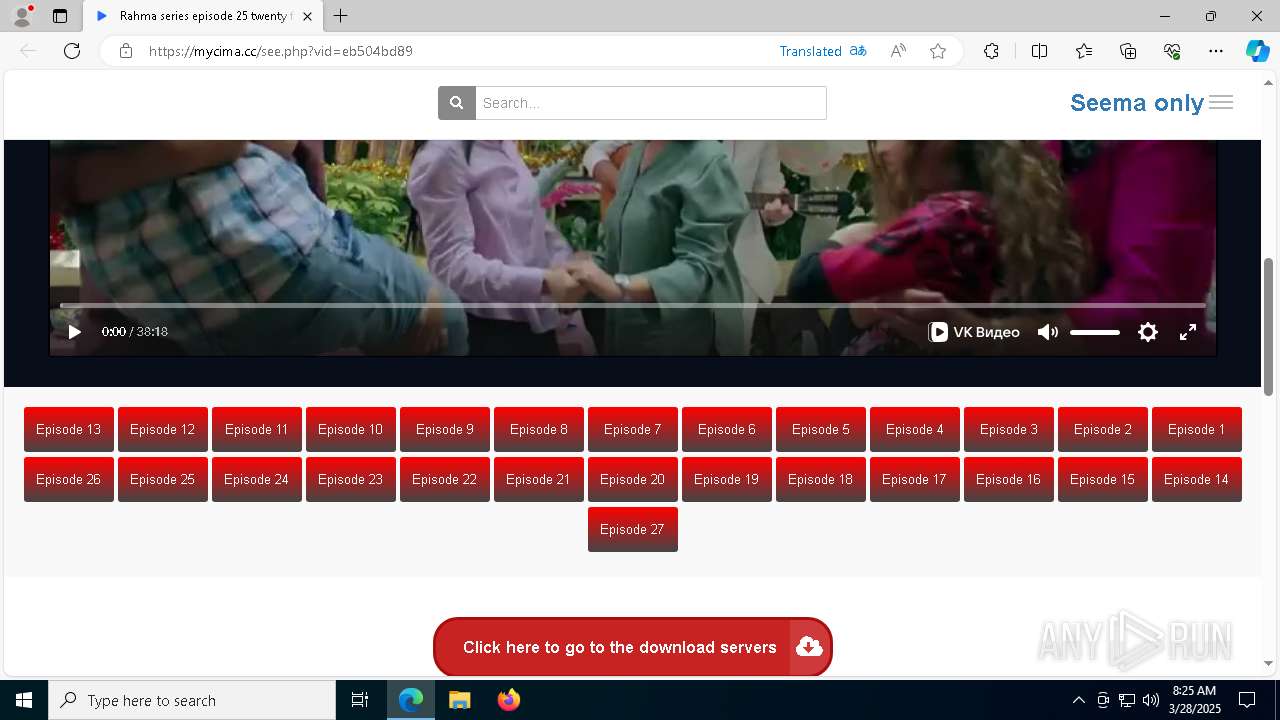Open the Translated page options
1280x720 pixels.
(x=823, y=51)
